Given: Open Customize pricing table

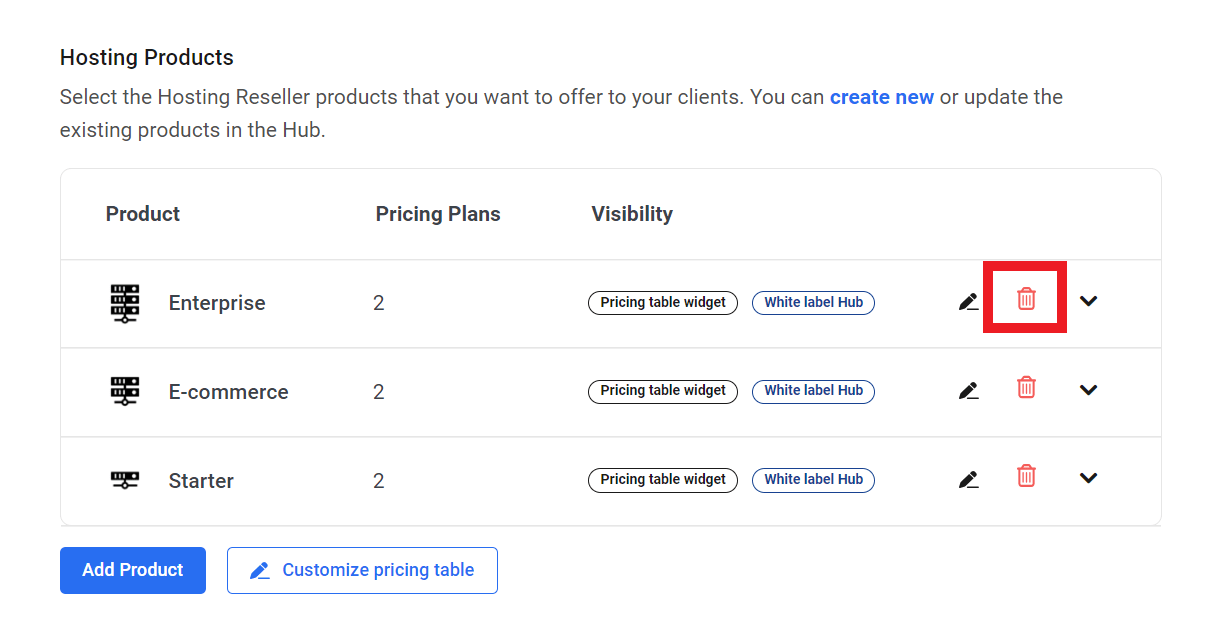Looking at the screenshot, I should click(362, 570).
